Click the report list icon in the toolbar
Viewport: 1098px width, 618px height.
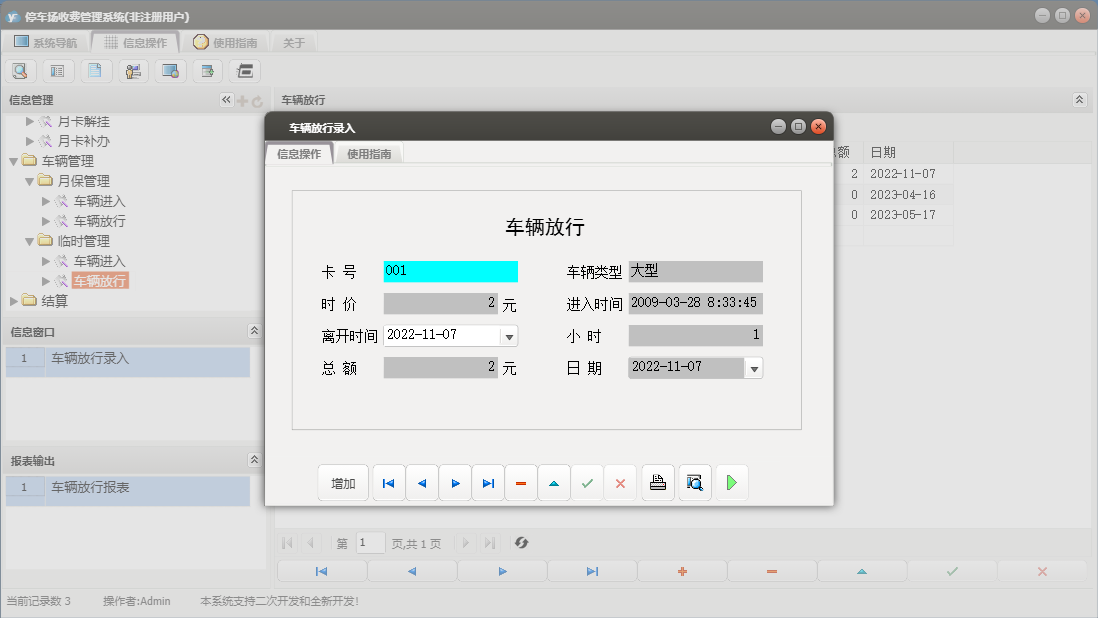pyautogui.click(x=57, y=71)
